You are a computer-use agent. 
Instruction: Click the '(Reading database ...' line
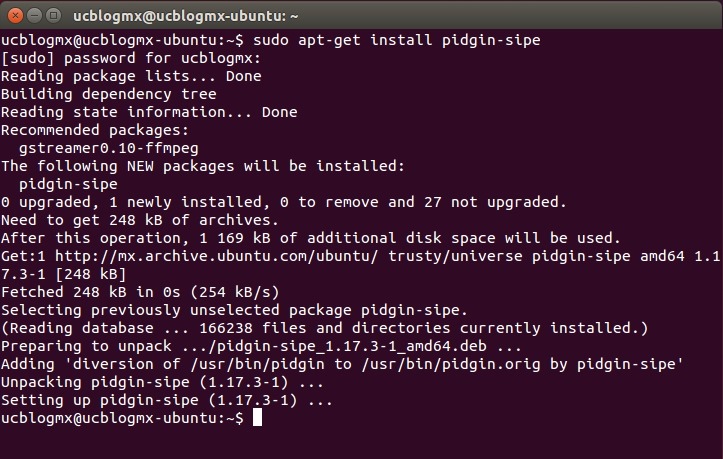[x=325, y=328]
